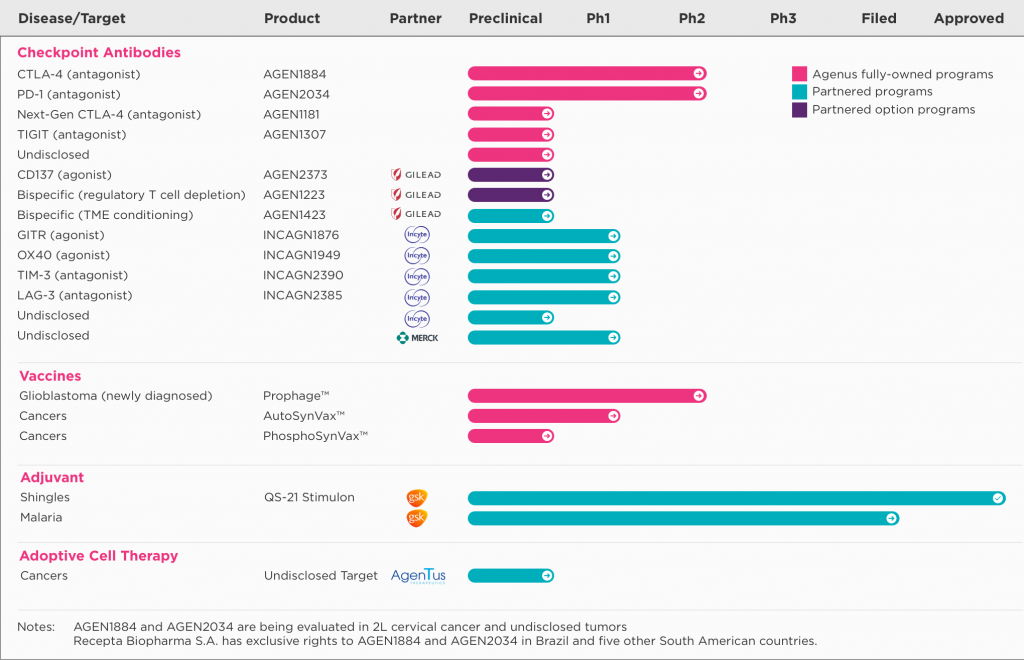Click the Undisclosed Target product text
Image resolution: width=1024 pixels, height=660 pixels.
(x=321, y=576)
